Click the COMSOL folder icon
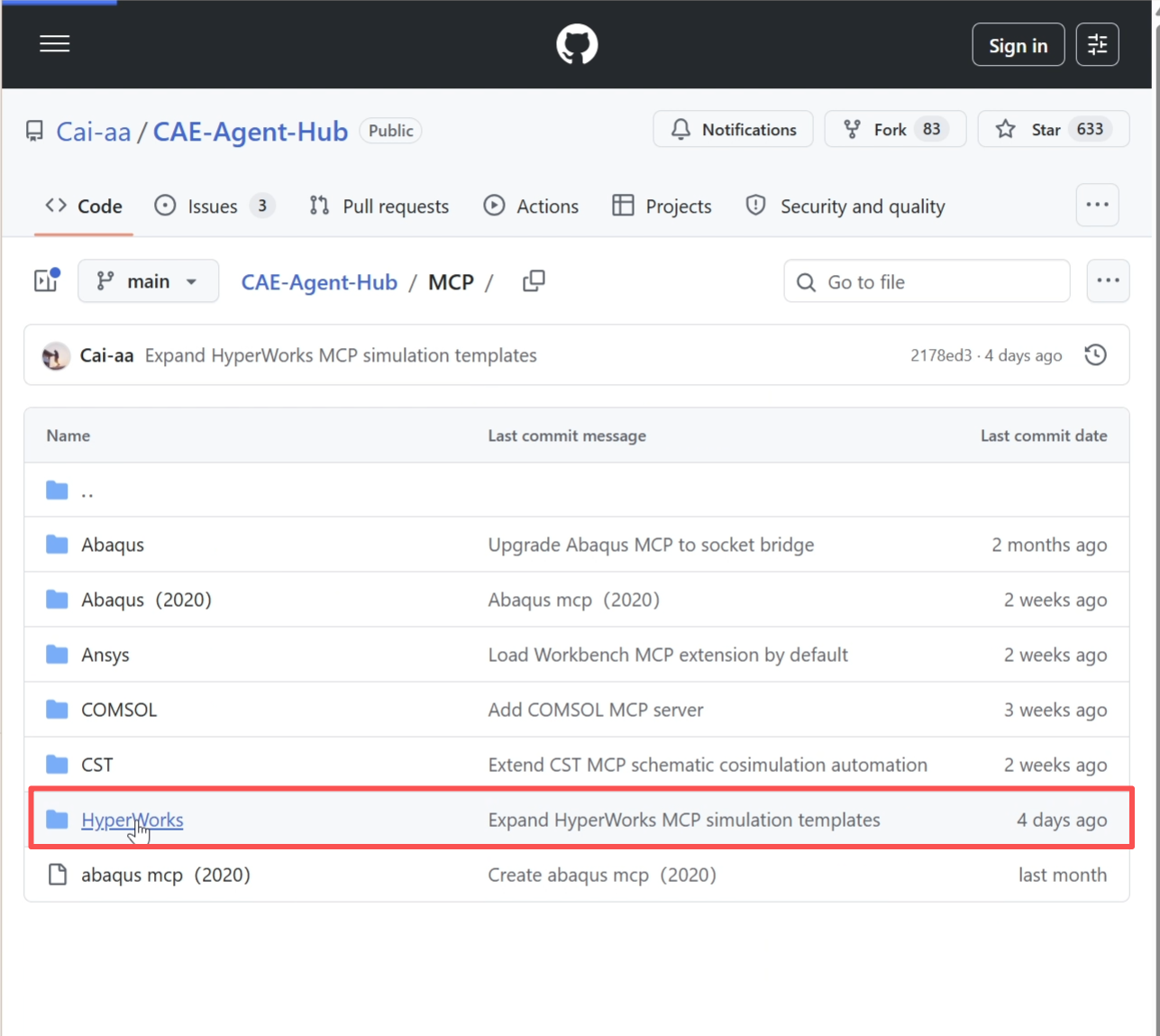Screen dimensions: 1160x1036 pyautogui.click(x=58, y=710)
